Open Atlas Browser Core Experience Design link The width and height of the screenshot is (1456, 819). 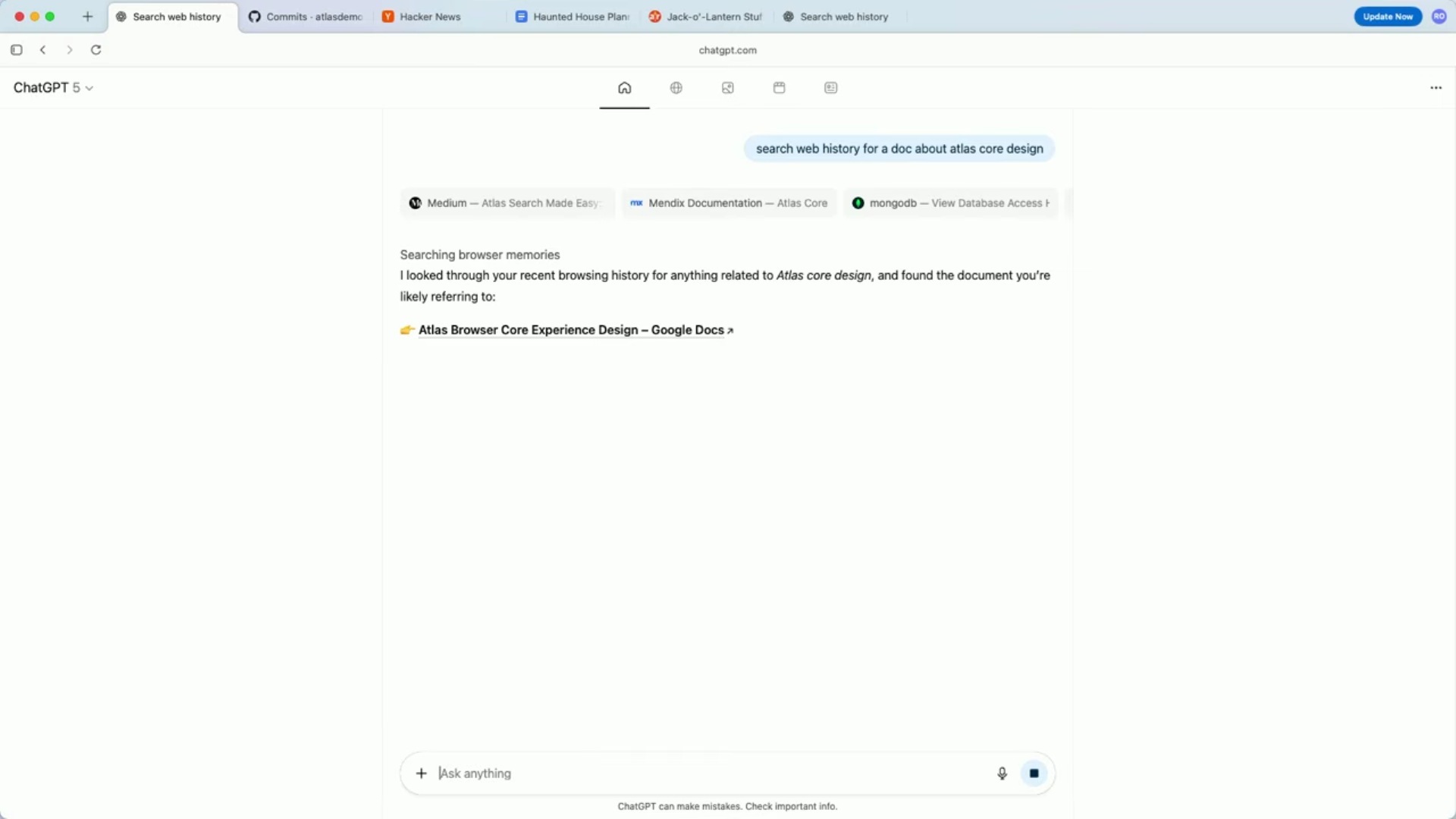(571, 330)
